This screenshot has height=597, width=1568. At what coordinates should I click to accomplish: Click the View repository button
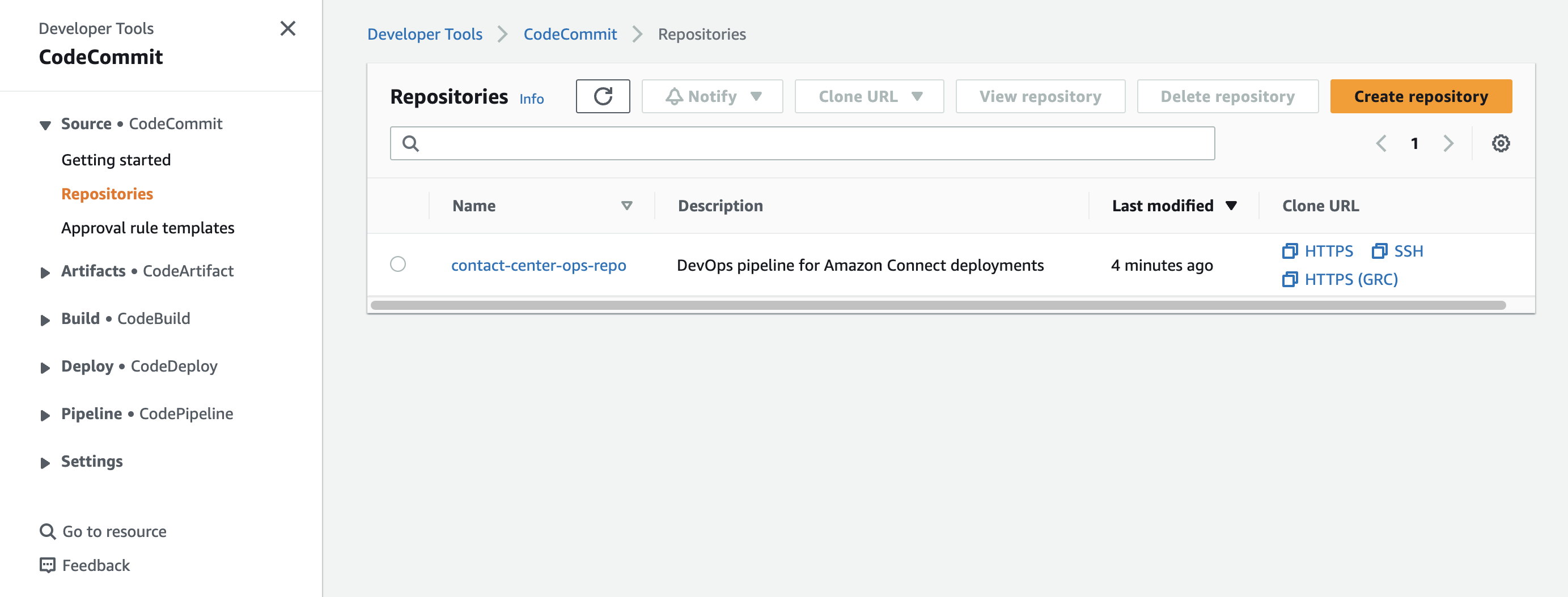(1040, 96)
